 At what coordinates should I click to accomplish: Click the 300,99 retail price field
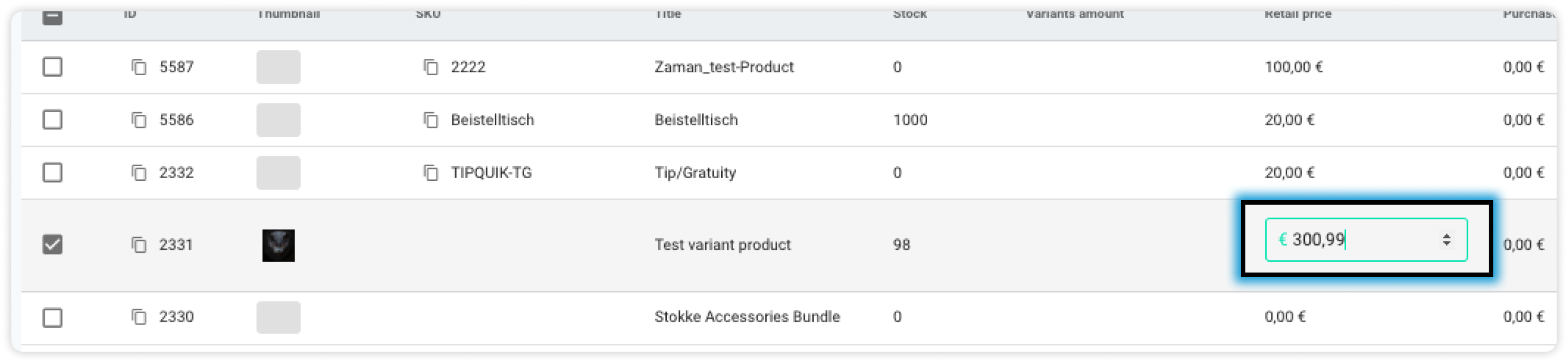click(x=1366, y=240)
